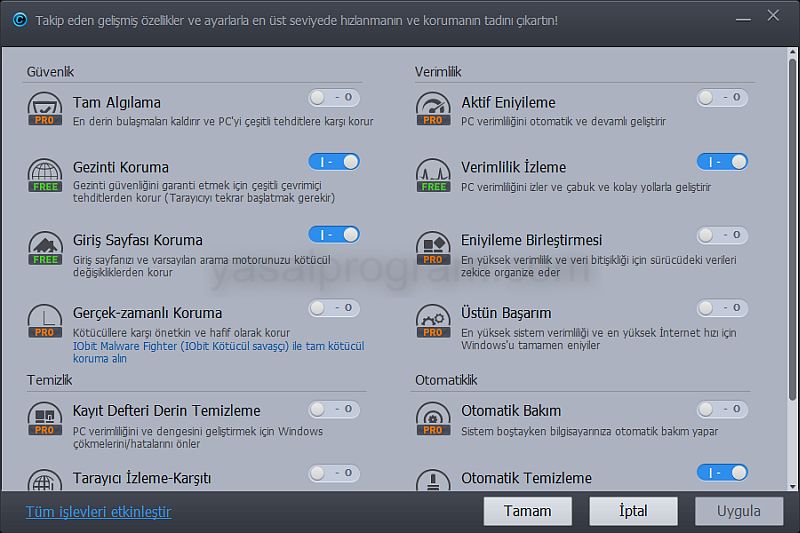Click the Otomatik Bakım icon
This screenshot has width=800, height=533.
click(433, 418)
